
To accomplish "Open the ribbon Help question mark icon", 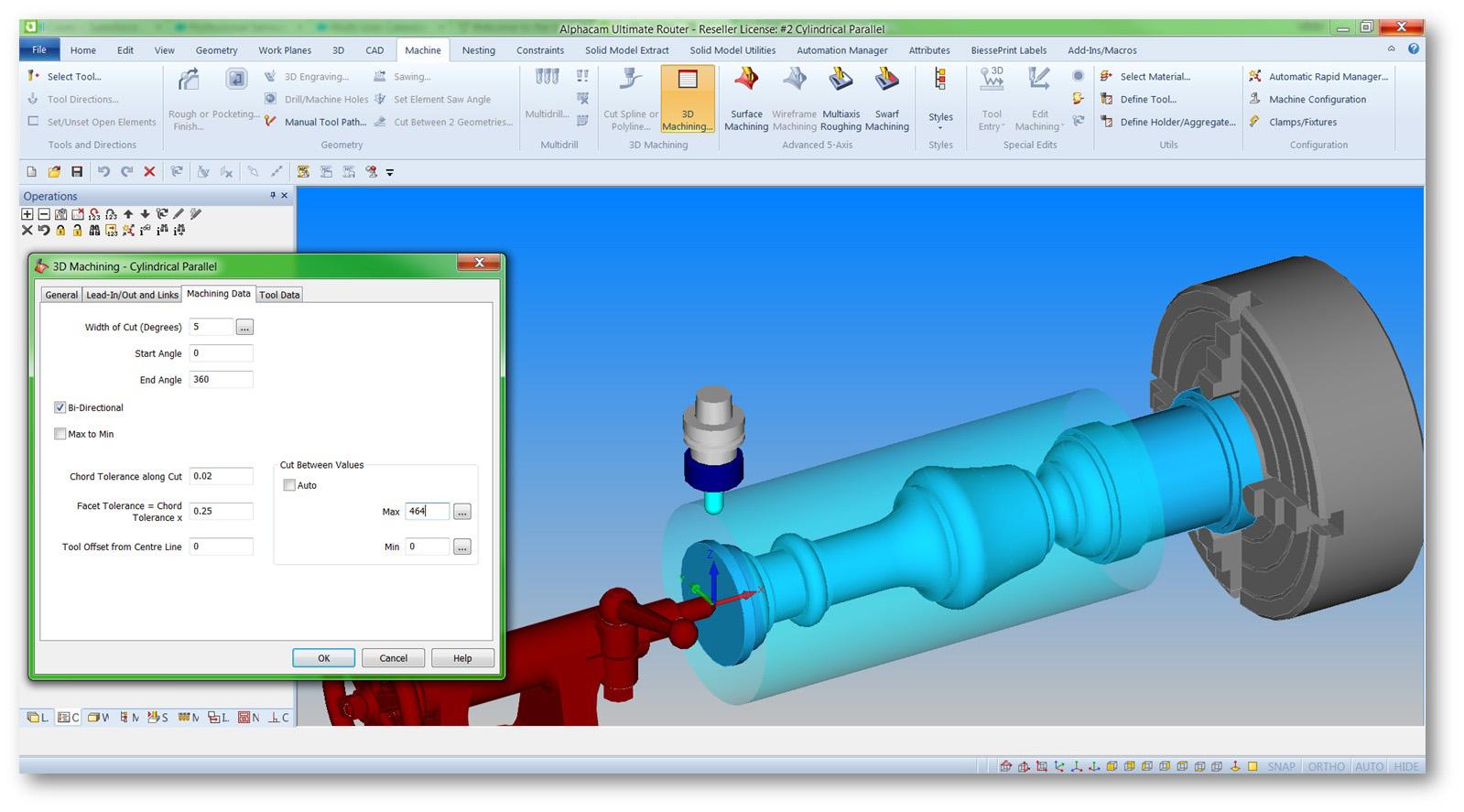I will [1414, 49].
